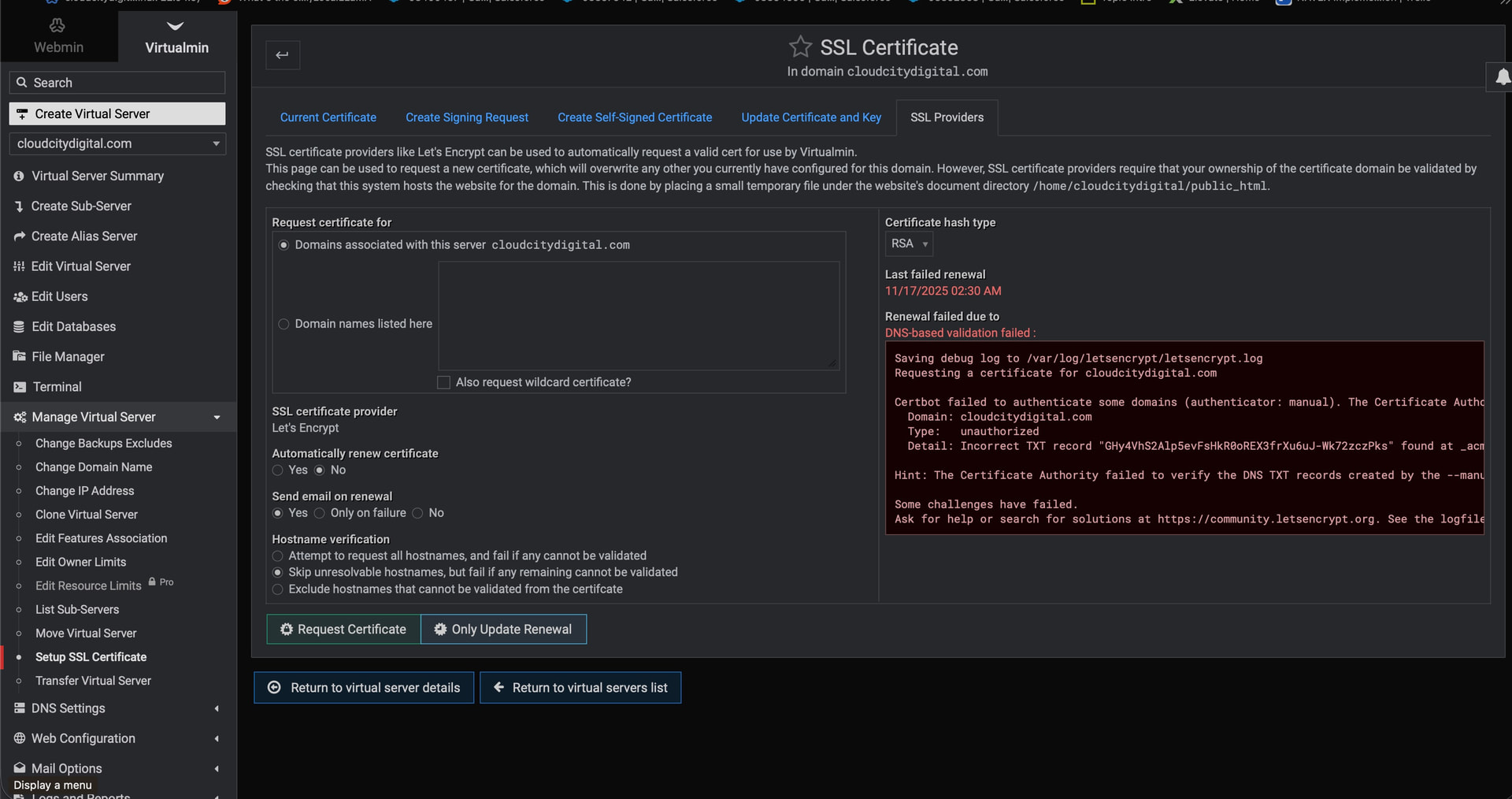Enable the wildcard certificate checkbox
This screenshot has width=1512, height=799.
[444, 382]
